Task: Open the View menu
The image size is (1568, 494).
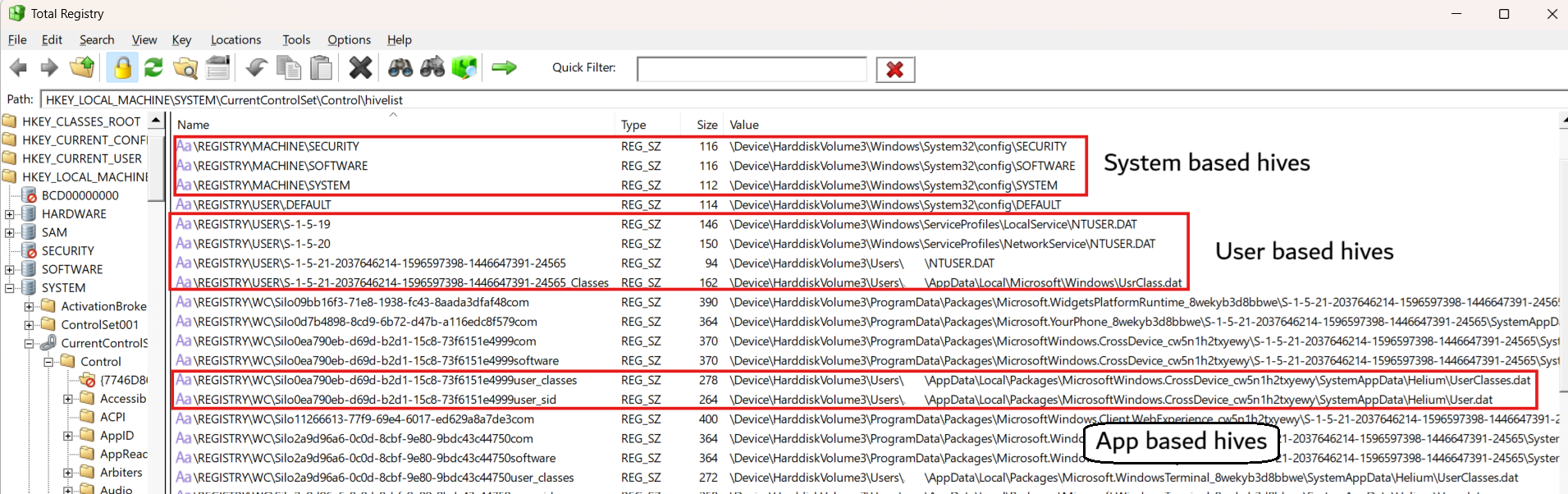Action: coord(144,39)
